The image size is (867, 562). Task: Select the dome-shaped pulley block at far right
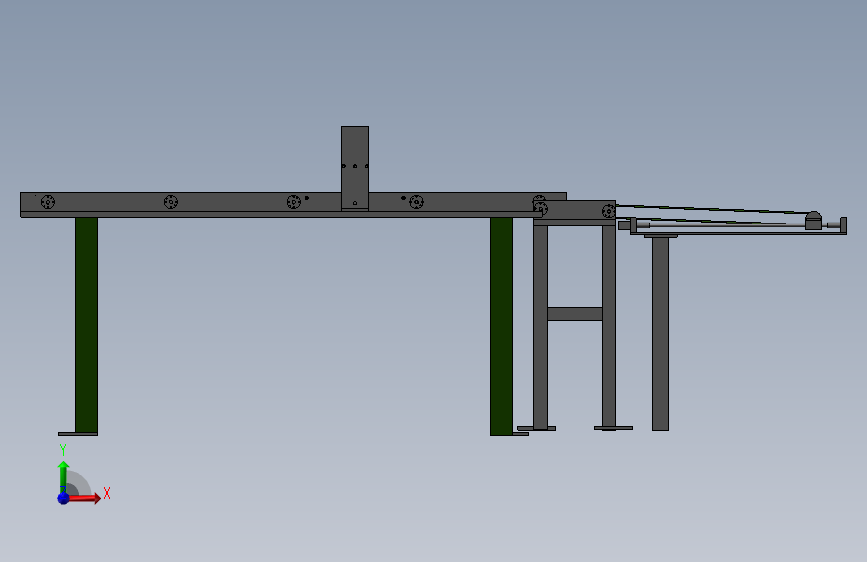(x=813, y=220)
